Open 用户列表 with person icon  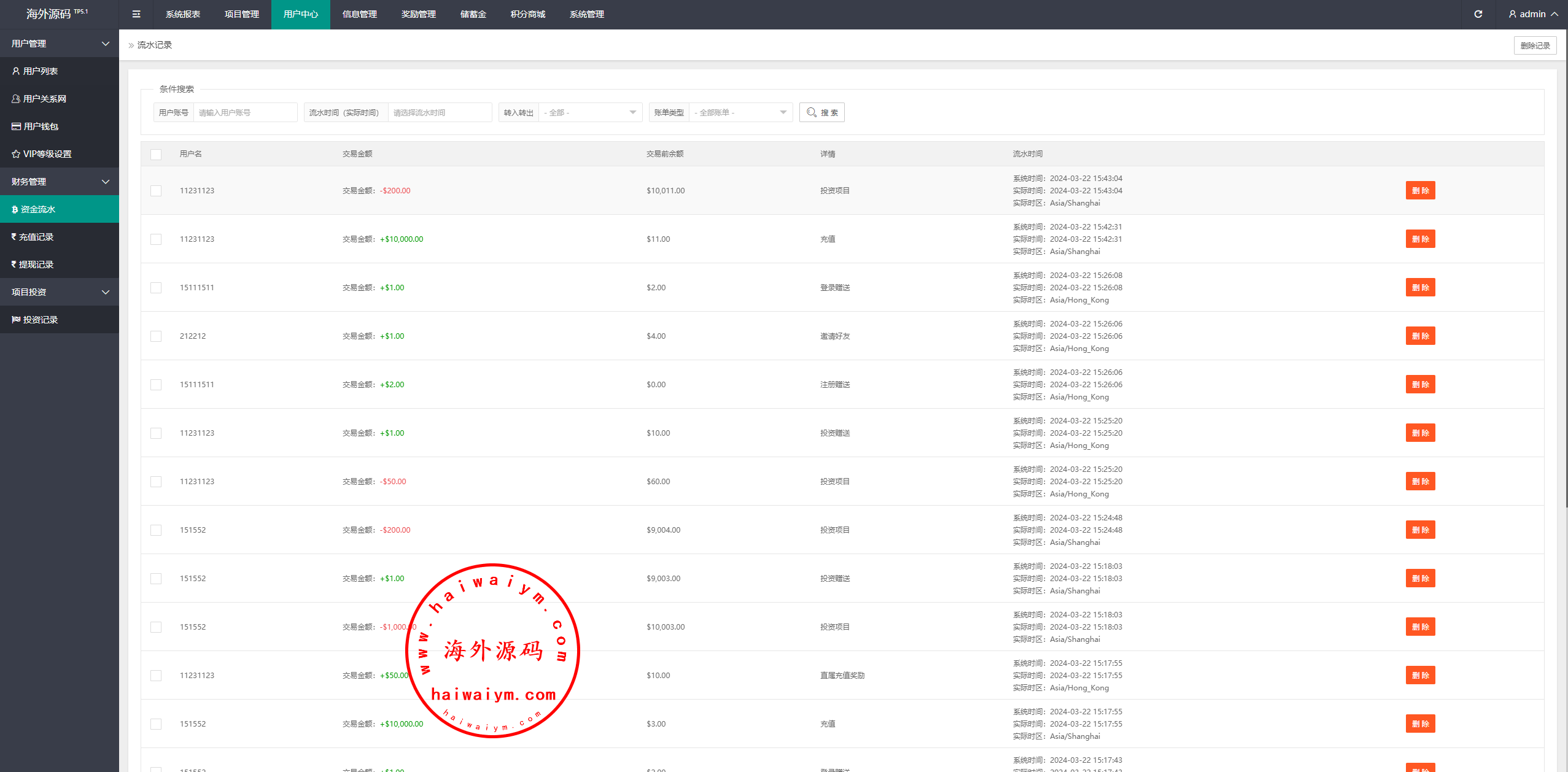click(35, 71)
